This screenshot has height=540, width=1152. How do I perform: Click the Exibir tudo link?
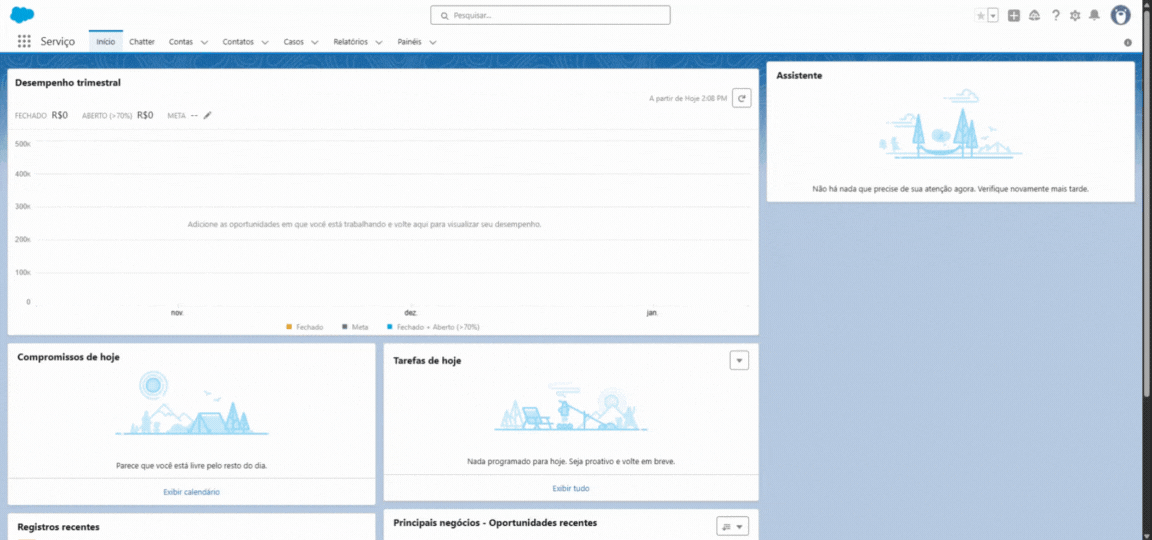[570, 488]
